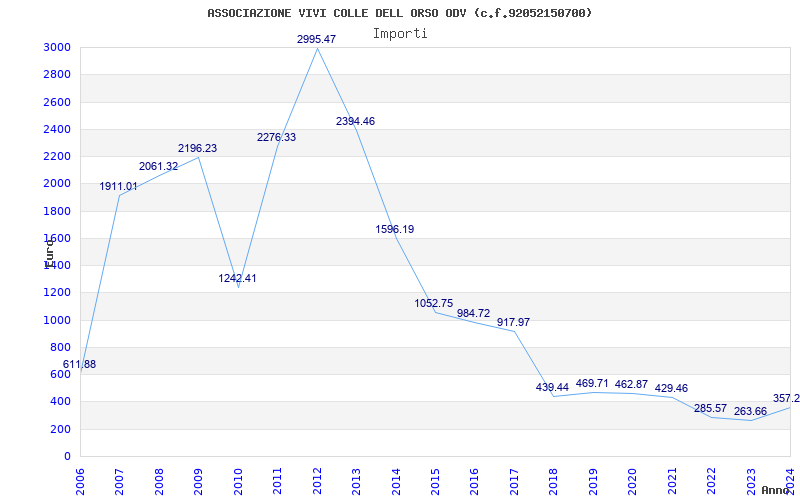
Task: Click the y-axis tick 3000
Action: click(x=57, y=47)
